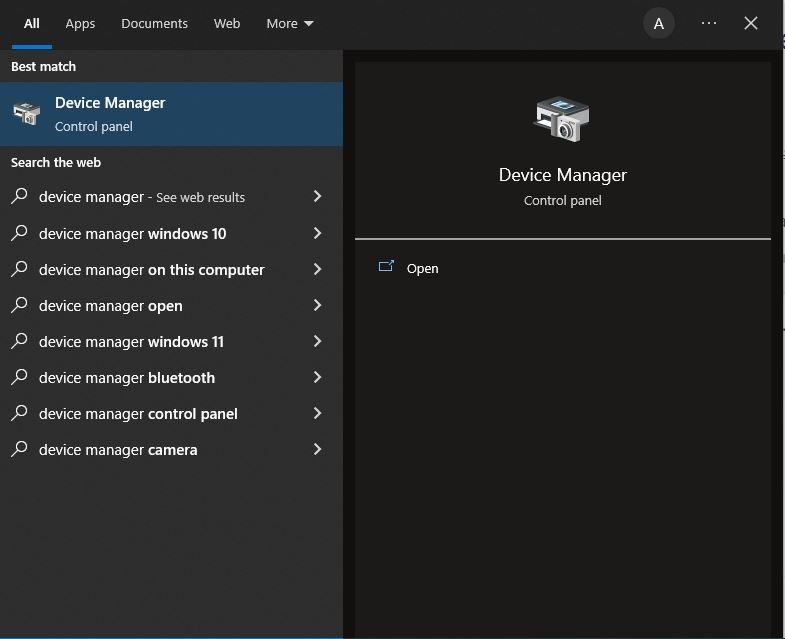785x639 pixels.
Task: Select 'device manager windows 11' suggestion
Action: pyautogui.click(x=171, y=342)
